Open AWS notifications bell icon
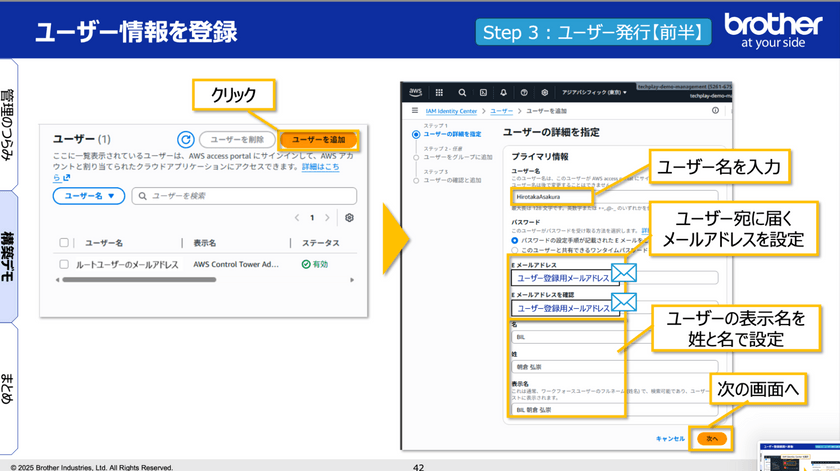This screenshot has width=840, height=471. tap(504, 92)
